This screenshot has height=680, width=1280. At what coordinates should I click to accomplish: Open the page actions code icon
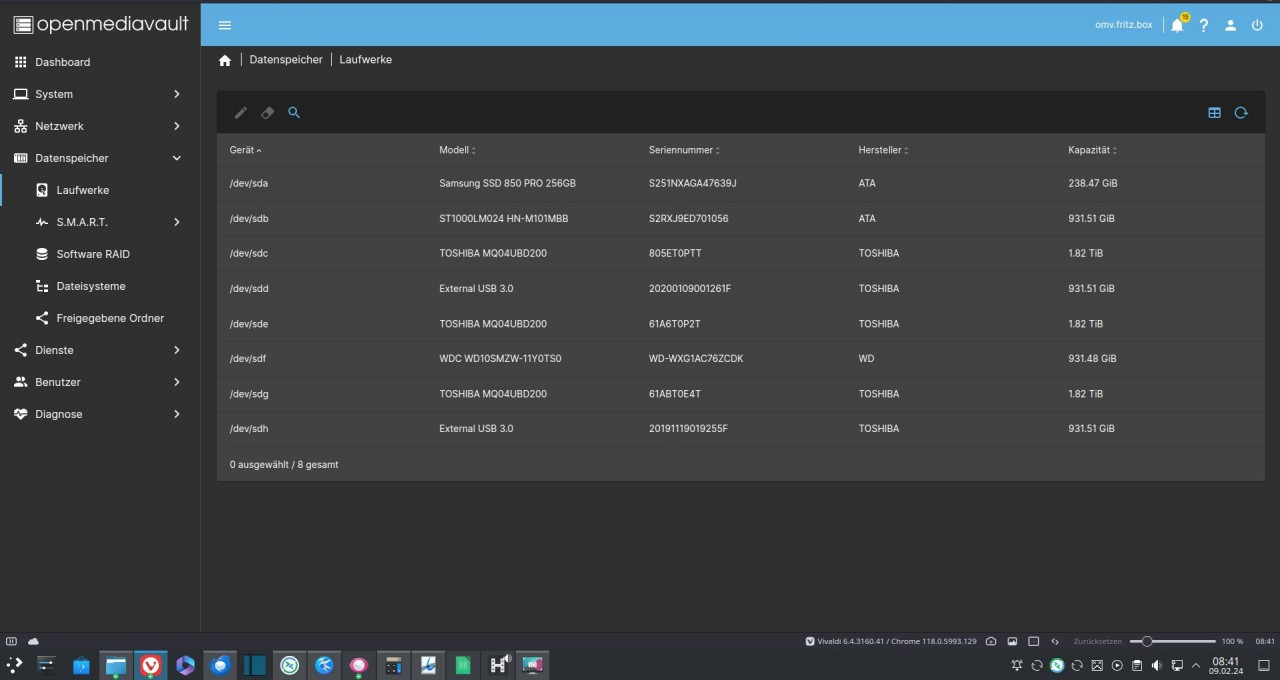coord(1055,641)
